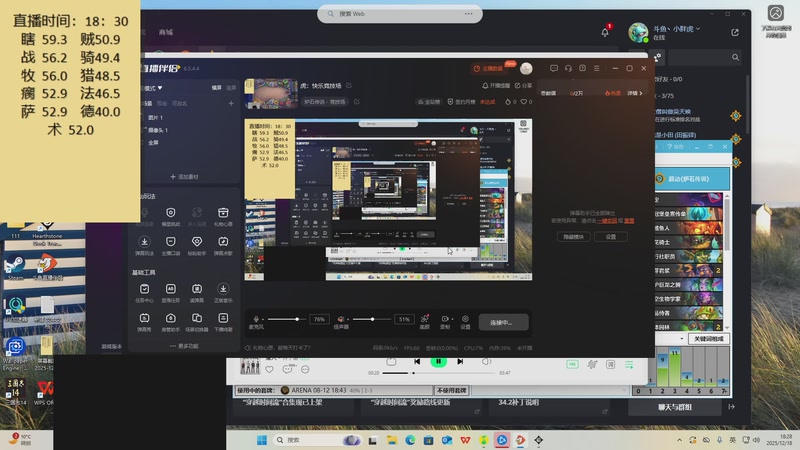Open 主播口袋 tool icon

[170, 245]
